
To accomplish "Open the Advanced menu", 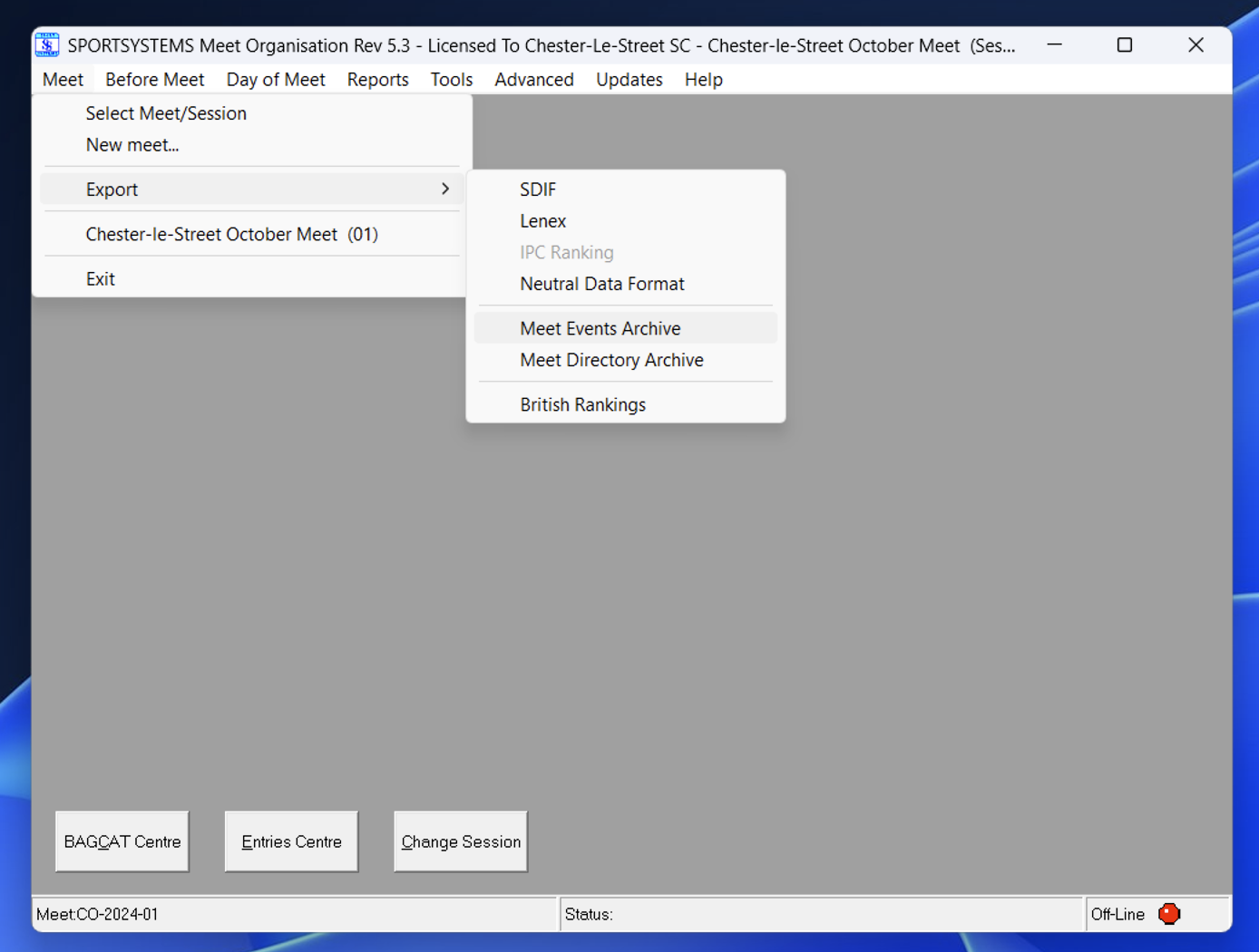I will pyautogui.click(x=534, y=80).
